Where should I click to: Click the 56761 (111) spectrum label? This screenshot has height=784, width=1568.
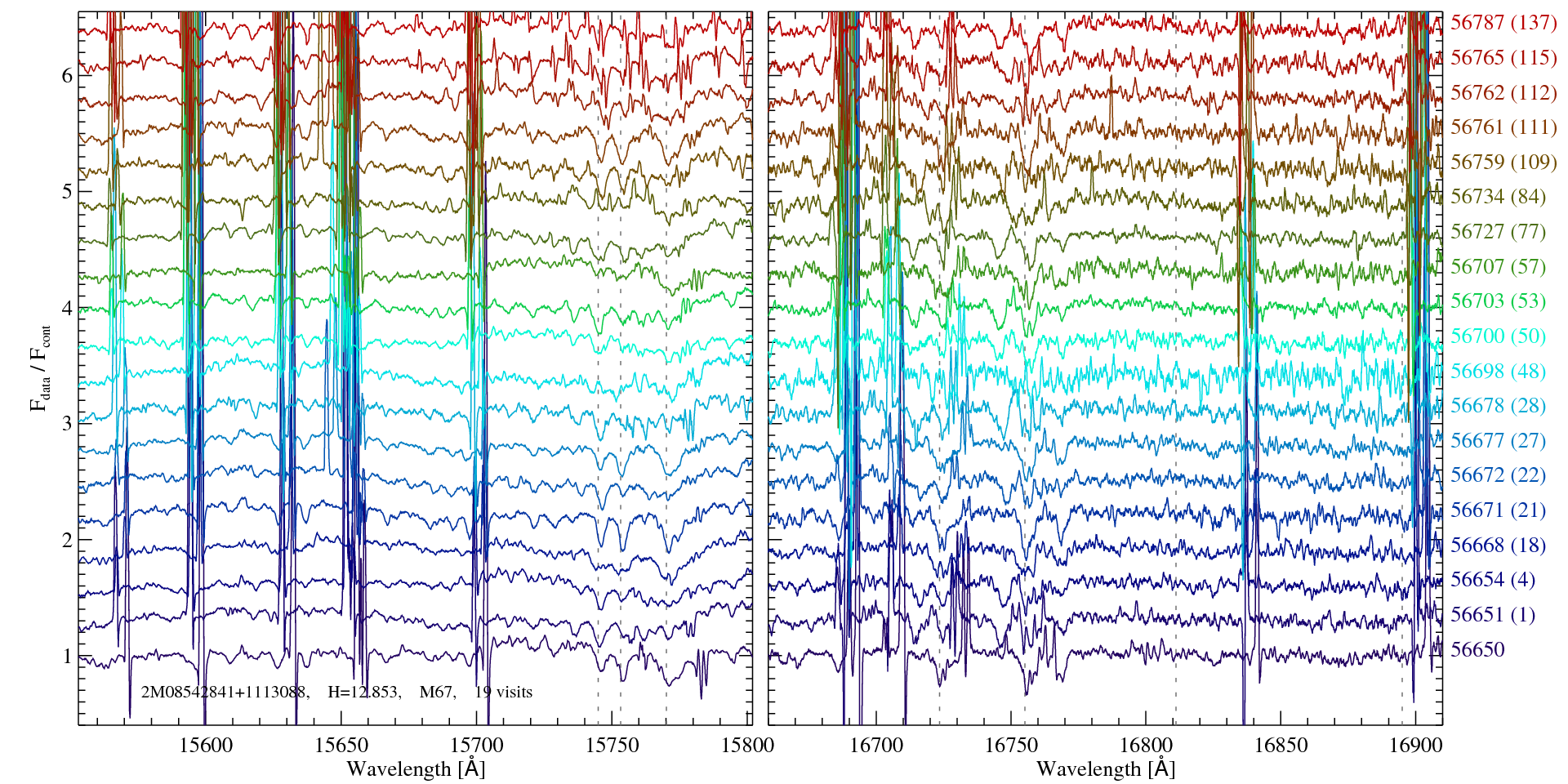tap(1503, 127)
